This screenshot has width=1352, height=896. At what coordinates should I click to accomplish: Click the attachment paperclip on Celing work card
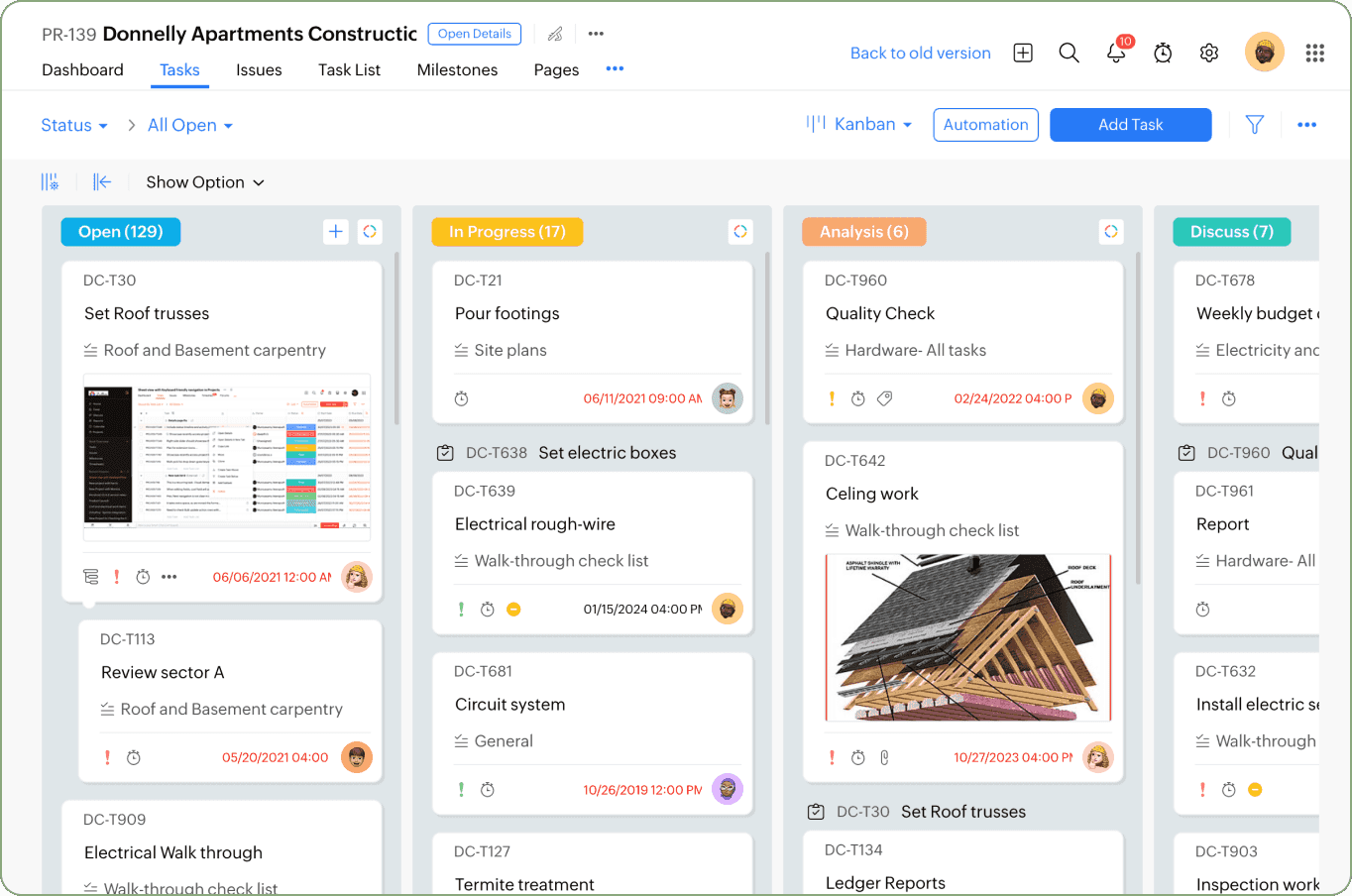pos(882,756)
